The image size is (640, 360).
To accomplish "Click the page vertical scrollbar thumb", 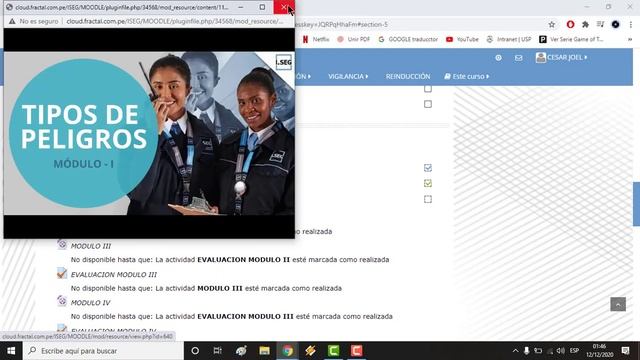I will click(636, 204).
